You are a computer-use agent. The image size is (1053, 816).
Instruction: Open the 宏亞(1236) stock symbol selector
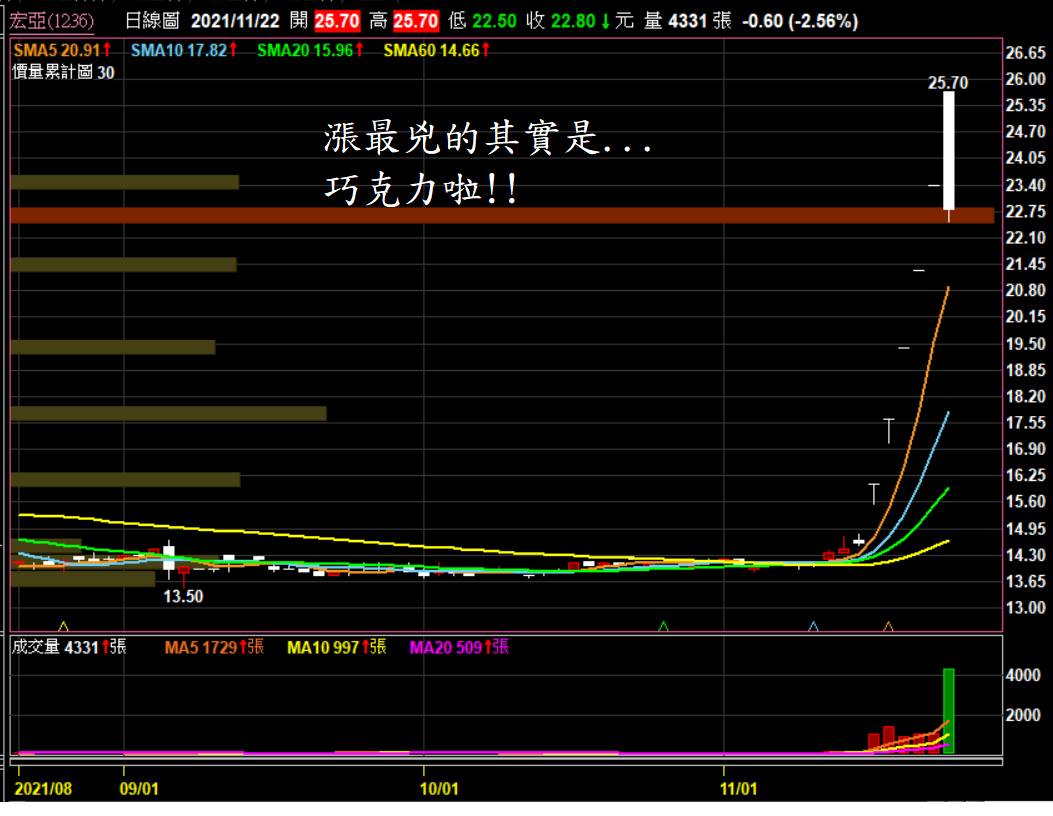pyautogui.click(x=52, y=21)
